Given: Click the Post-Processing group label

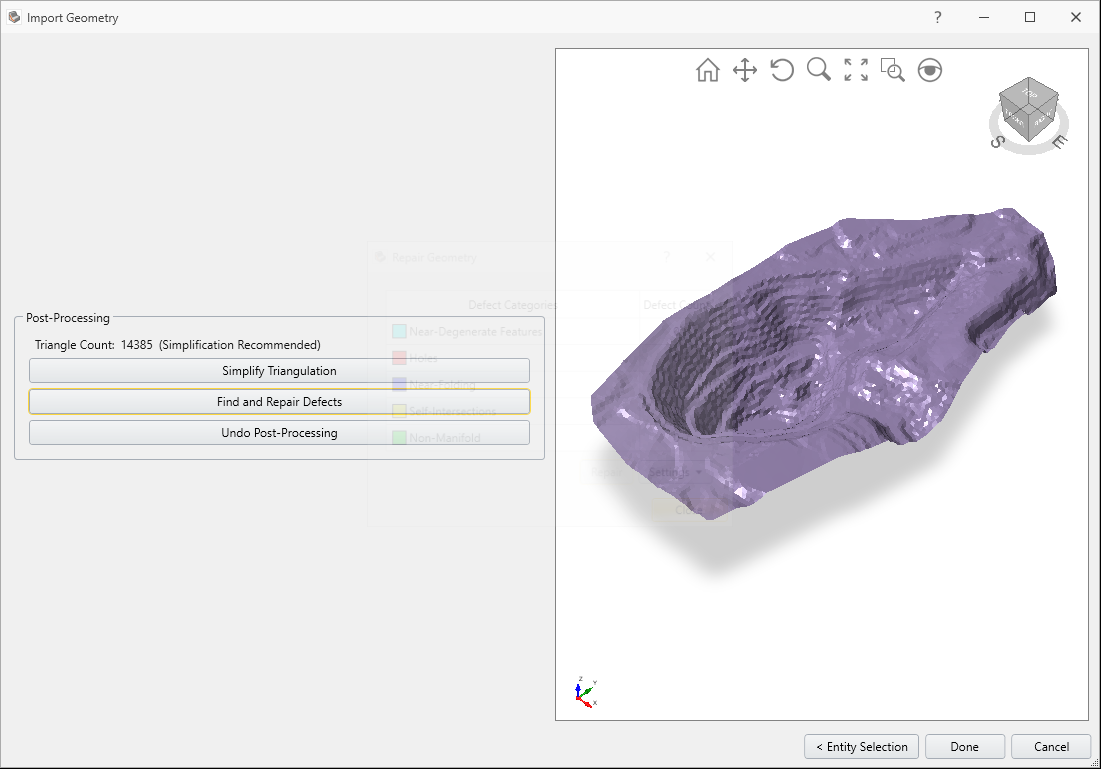Looking at the screenshot, I should pyautogui.click(x=68, y=317).
